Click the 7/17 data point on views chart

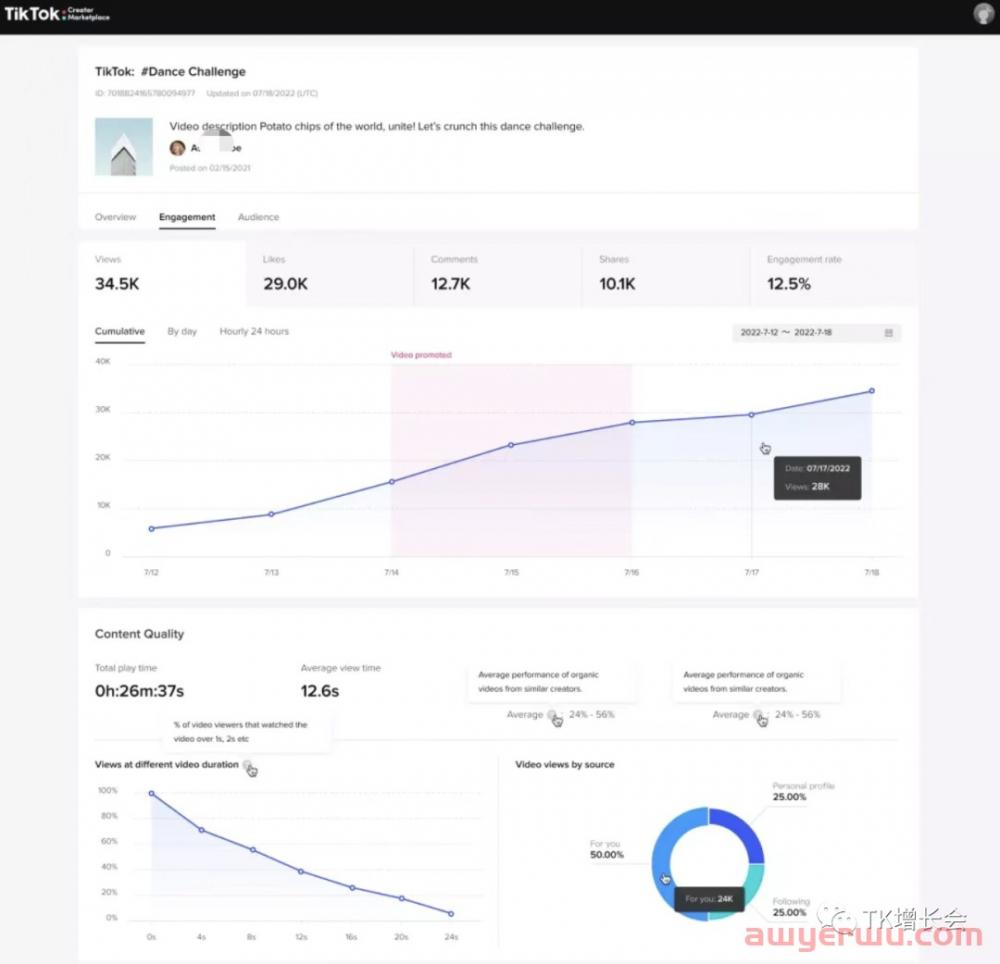(x=751, y=415)
